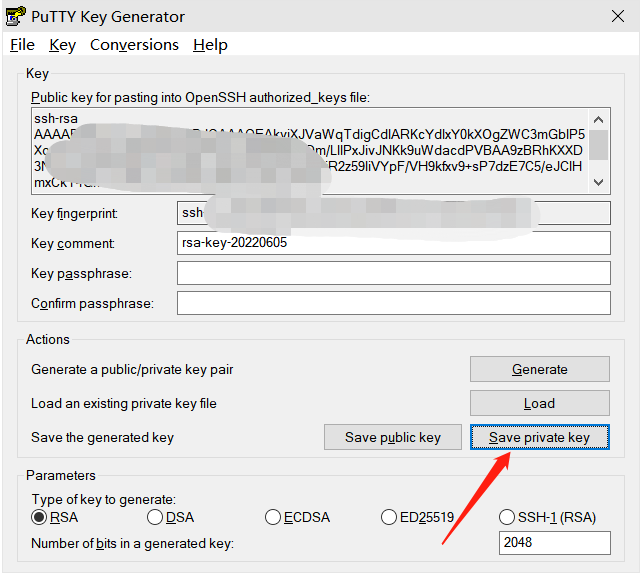Click the number of bits field
The image size is (642, 575).
click(554, 543)
